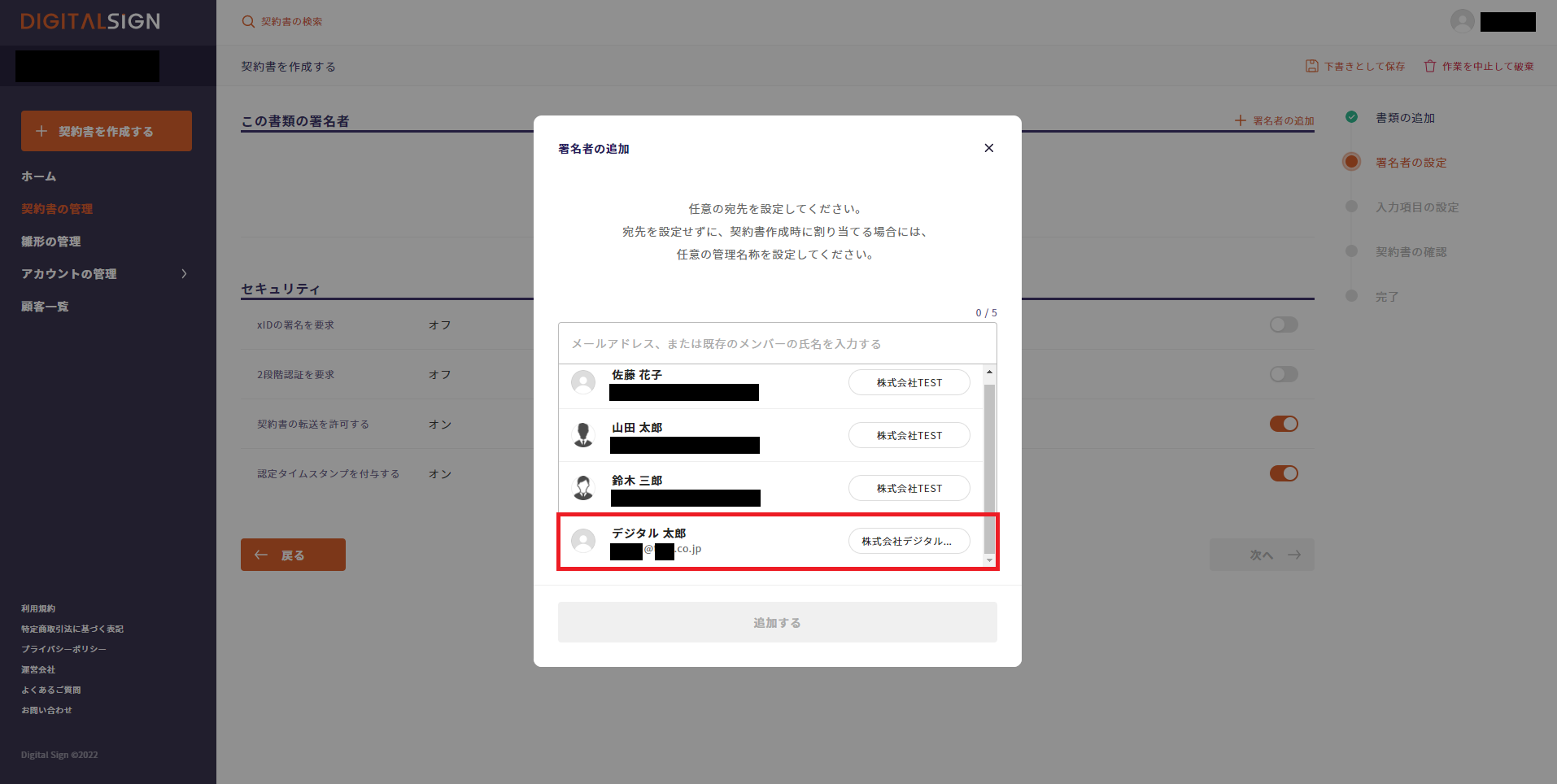Turn off 認定タイムスタンプを付与する switch
The height and width of the screenshot is (784, 1557).
pos(1284,473)
